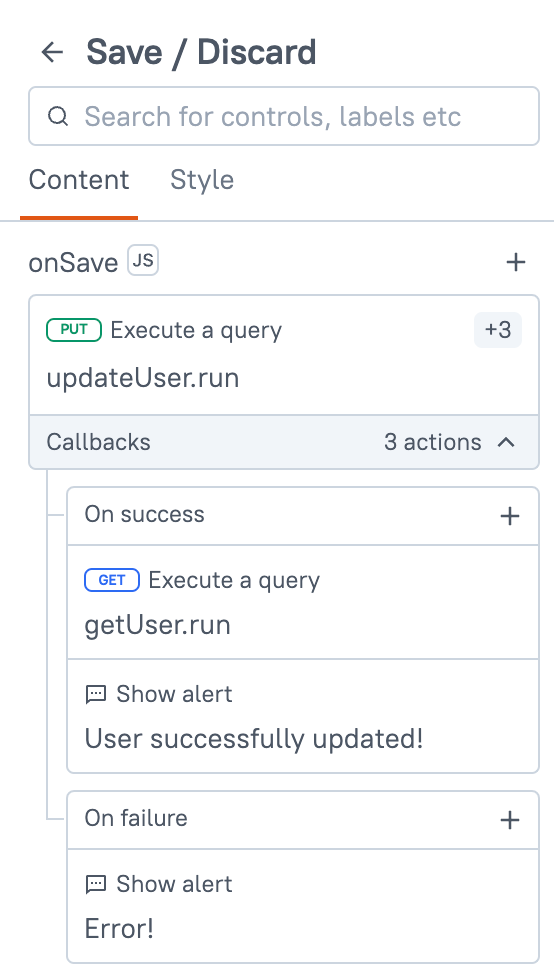Add a new onSave action with plus icon
Viewport: 554px width, 972px height.
pos(516,262)
